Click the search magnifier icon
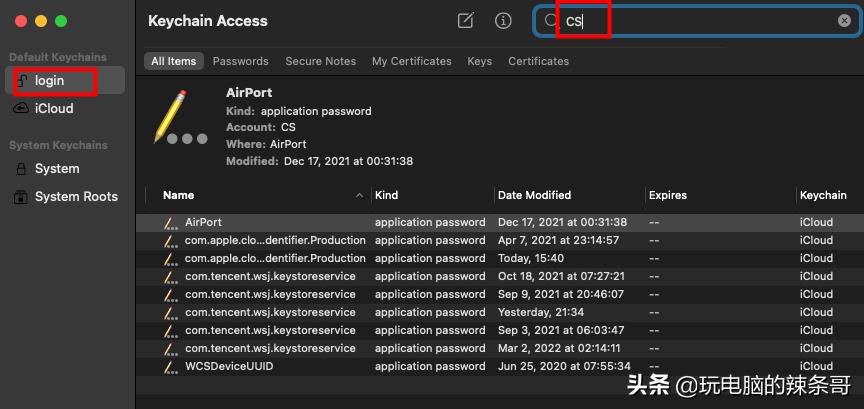Viewport: 864px width, 409px height. [551, 21]
